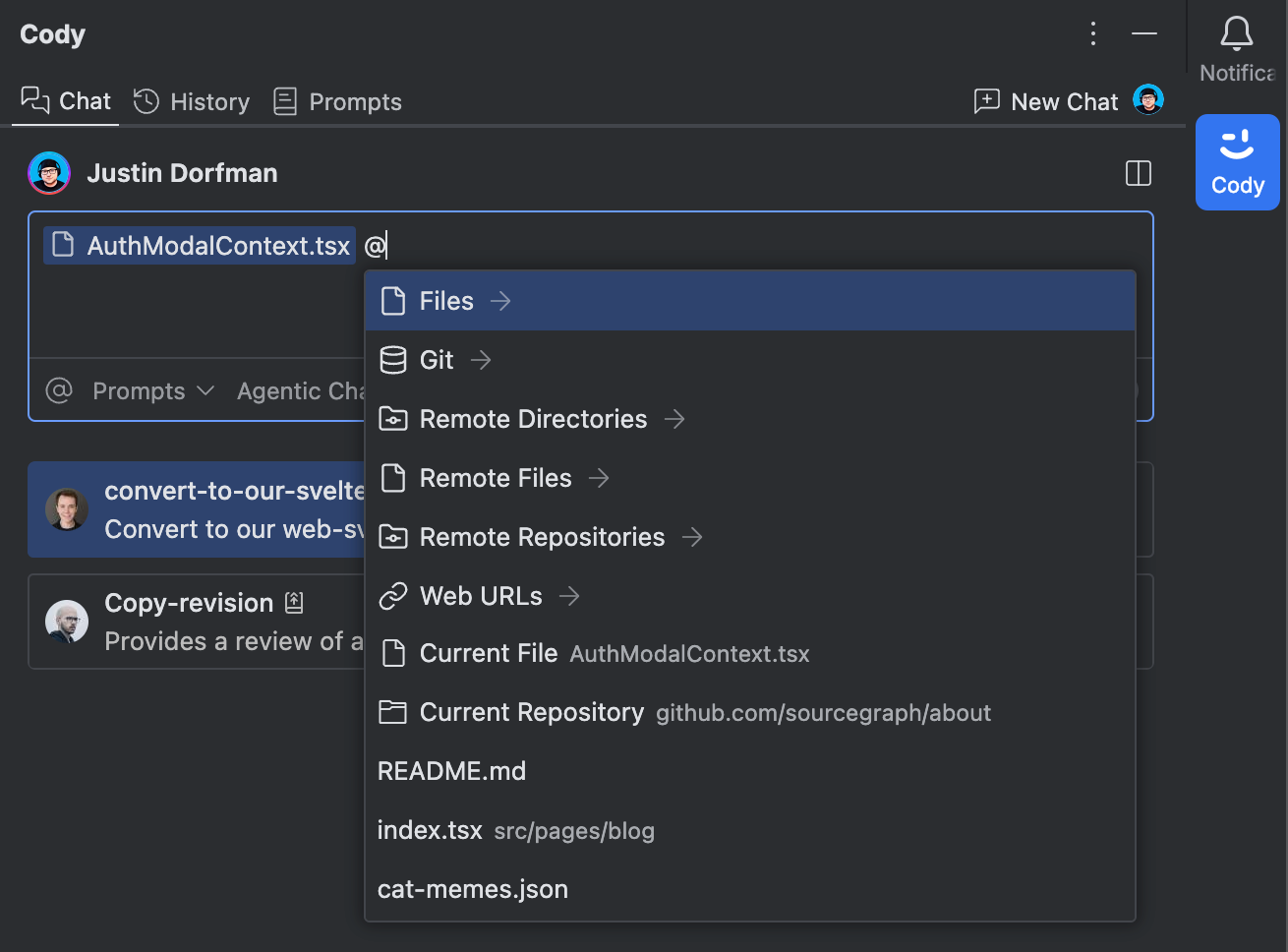Viewport: 1288px width, 952px height.
Task: Click the Remote Directories folder icon
Action: click(393, 419)
